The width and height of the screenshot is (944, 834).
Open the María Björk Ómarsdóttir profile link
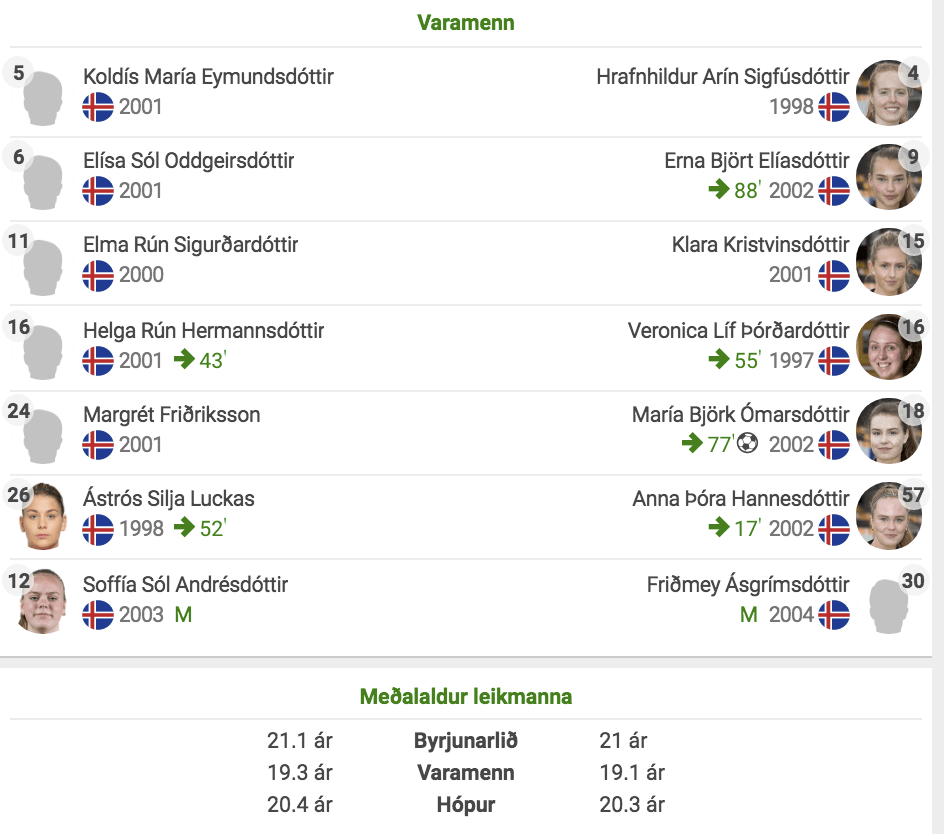tap(741, 414)
